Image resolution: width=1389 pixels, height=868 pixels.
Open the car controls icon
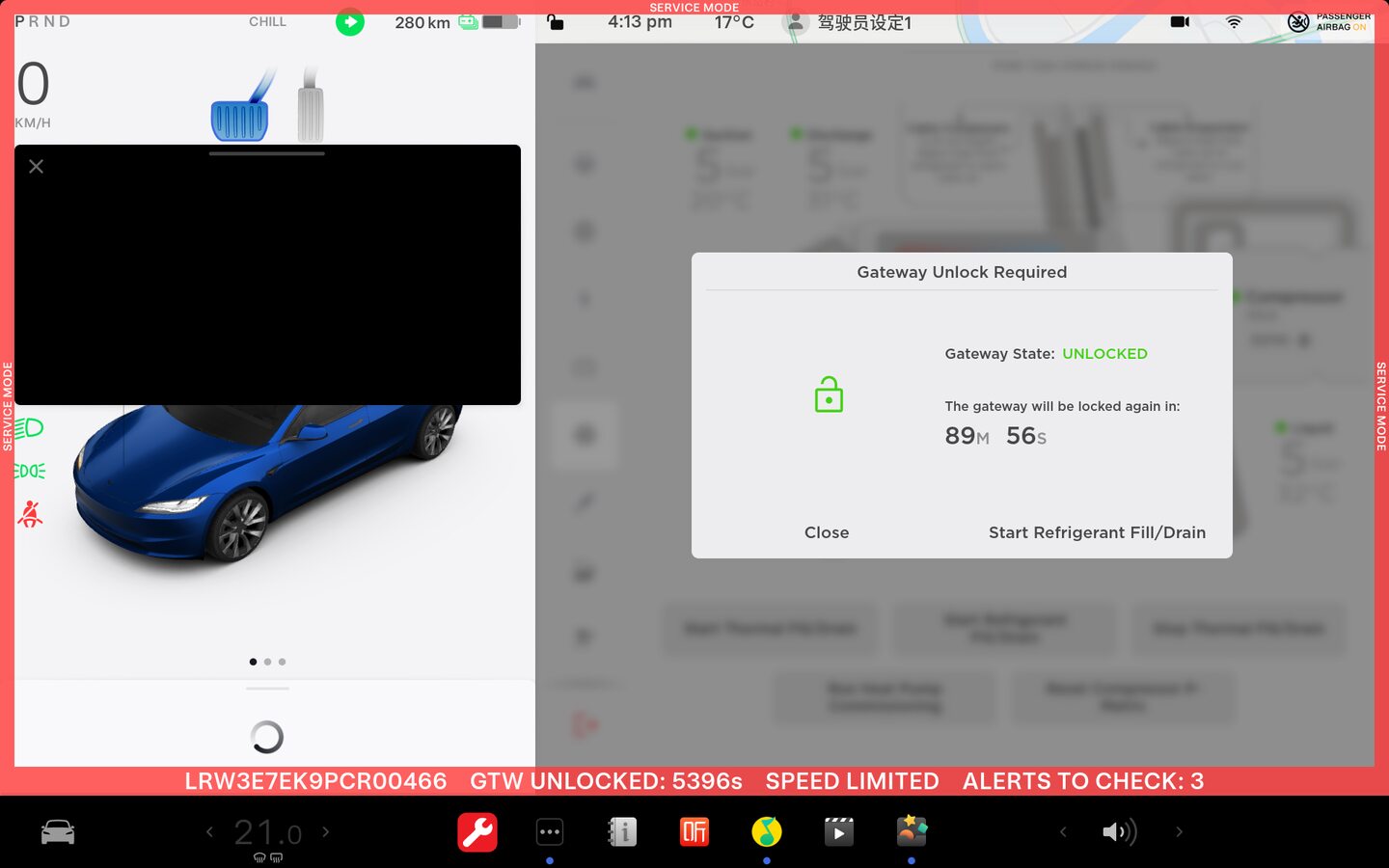(58, 831)
